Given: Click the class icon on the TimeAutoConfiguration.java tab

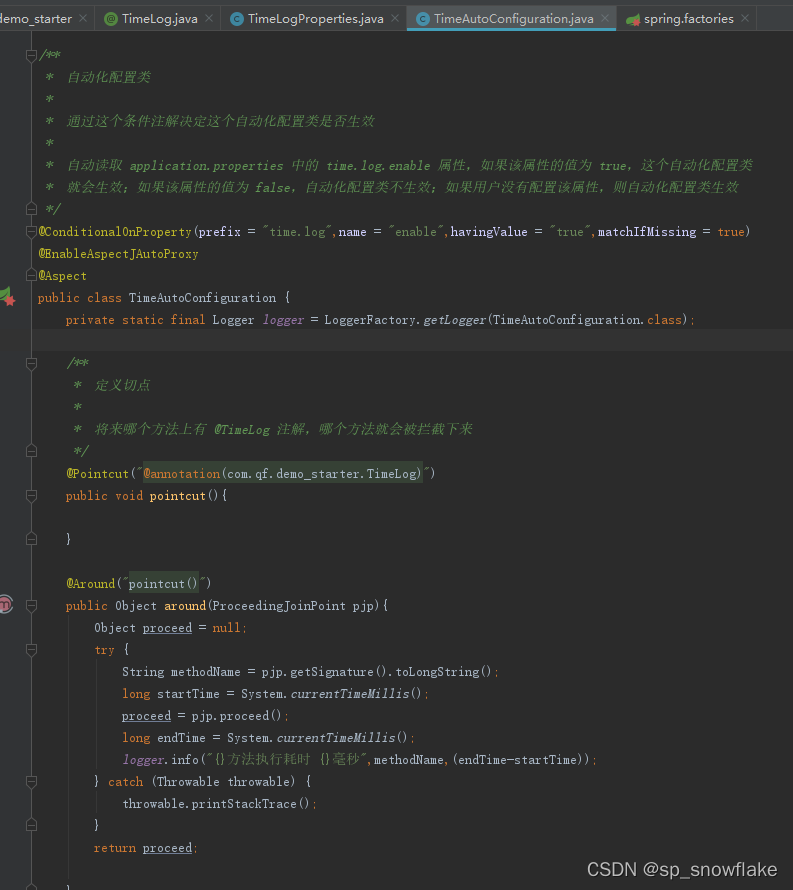Looking at the screenshot, I should click(x=423, y=19).
